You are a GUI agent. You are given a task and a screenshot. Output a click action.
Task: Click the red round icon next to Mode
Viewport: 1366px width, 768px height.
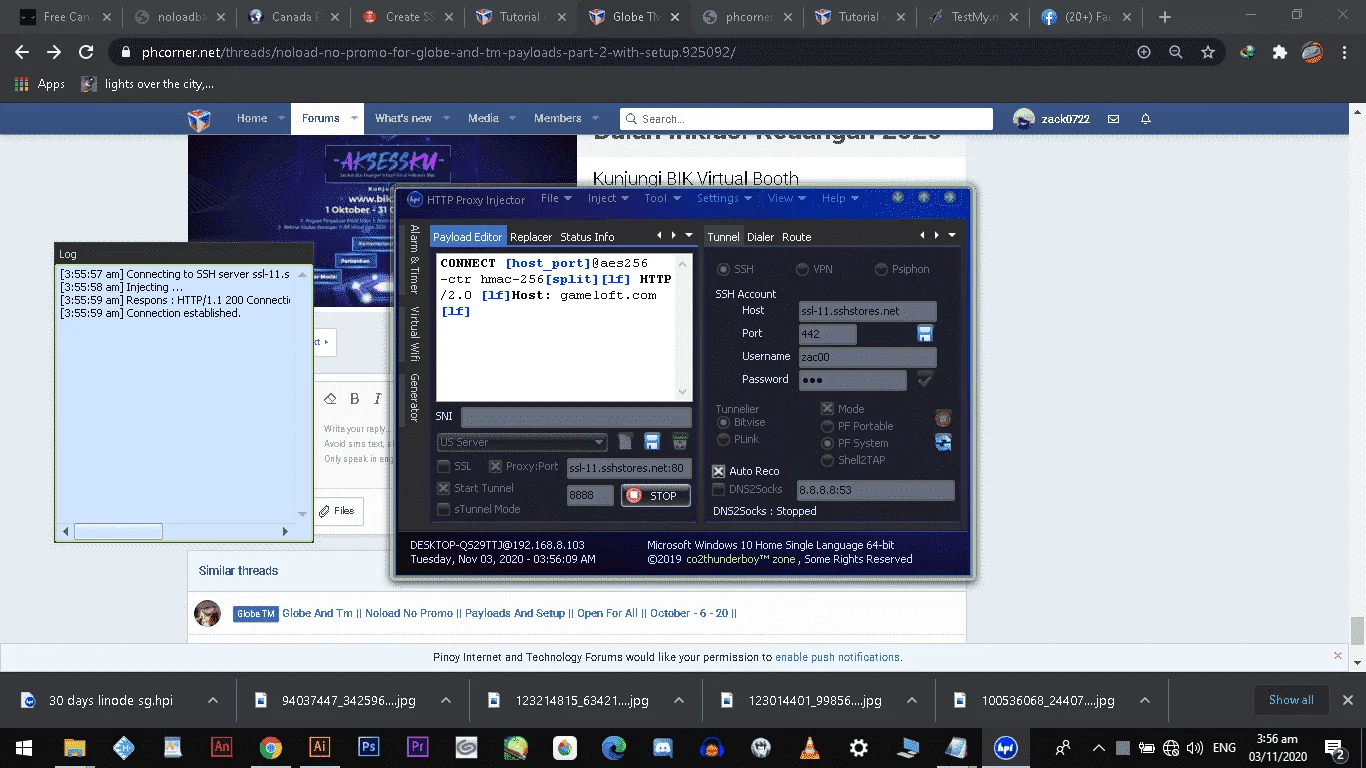(942, 418)
